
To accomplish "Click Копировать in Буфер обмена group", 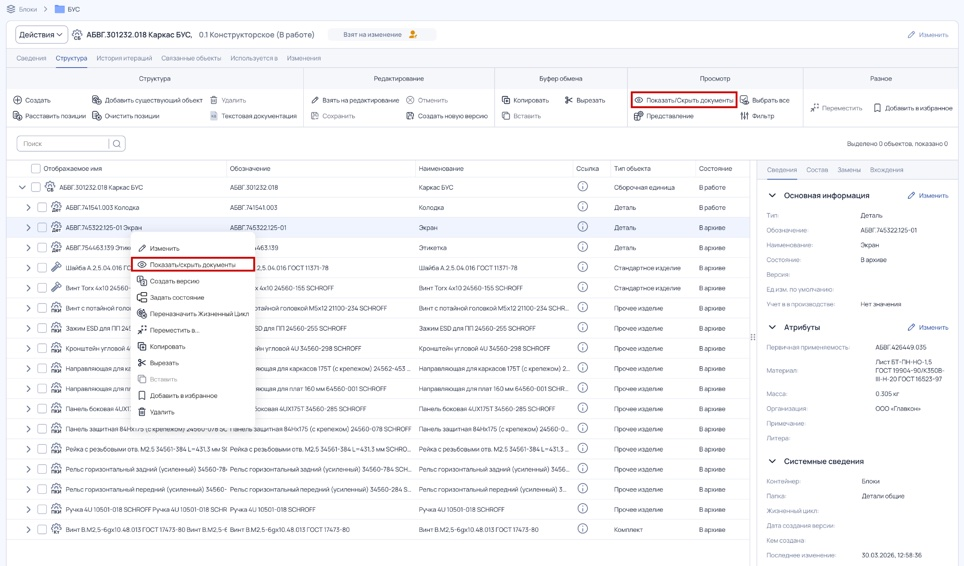I will pyautogui.click(x=525, y=100).
